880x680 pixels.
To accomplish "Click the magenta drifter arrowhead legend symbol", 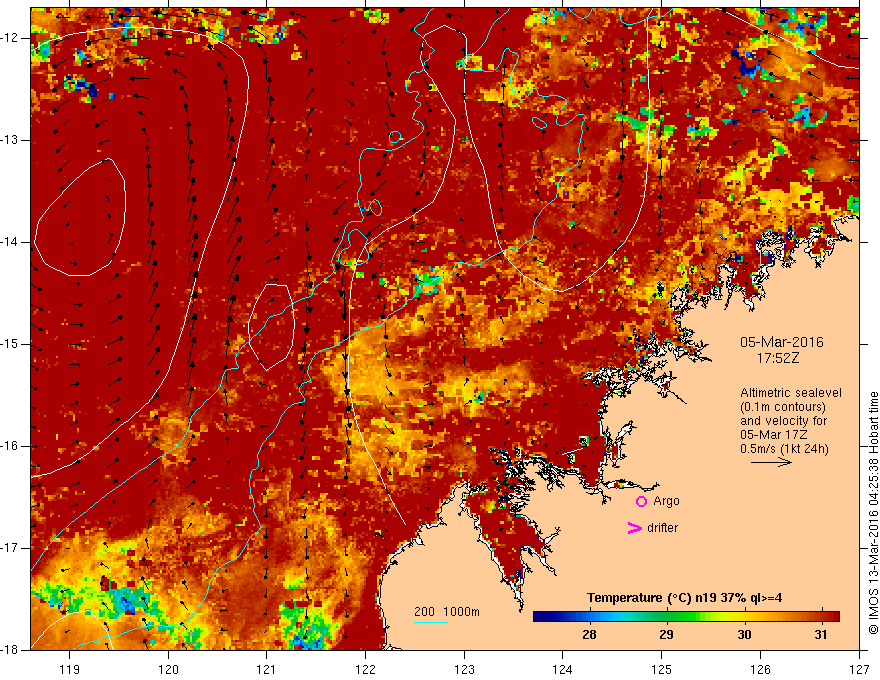I will tap(634, 528).
